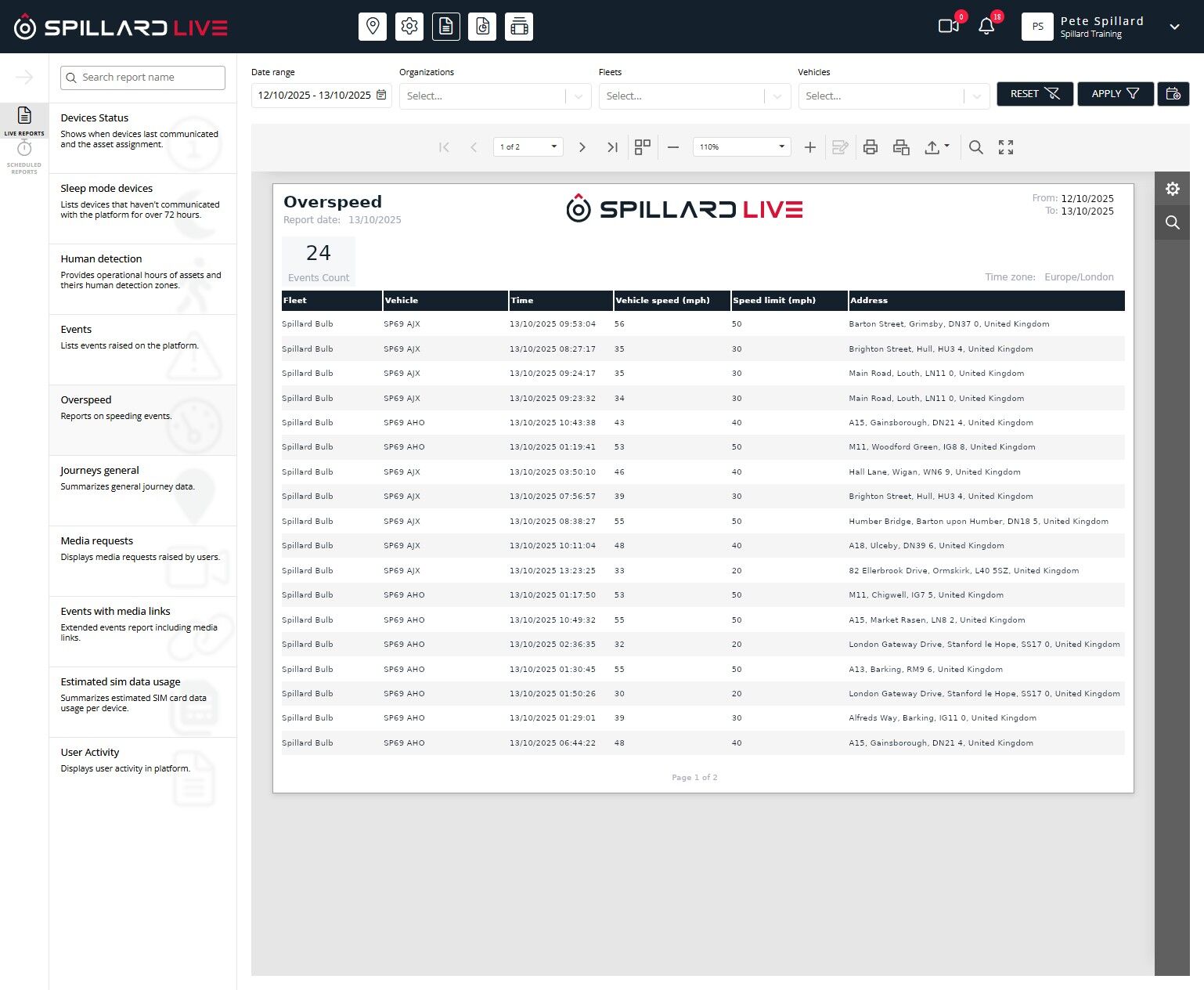Focus the Search report name field
Image resolution: width=1204 pixels, height=990 pixels.
click(x=142, y=78)
